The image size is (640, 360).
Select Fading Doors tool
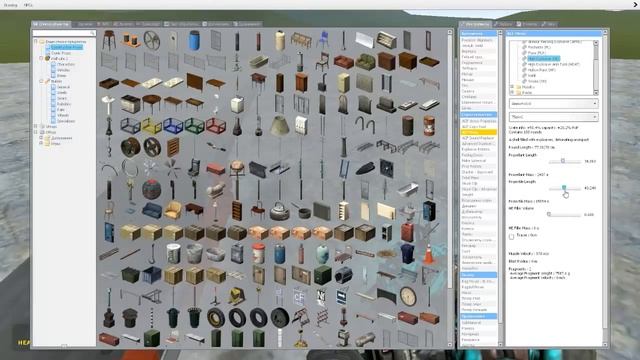click(478, 155)
